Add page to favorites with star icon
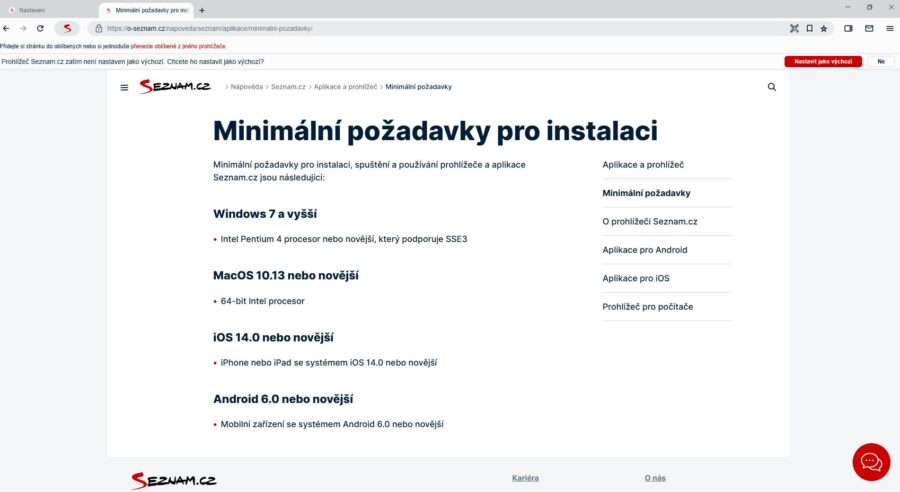900x492 pixels. pyautogui.click(x=824, y=28)
